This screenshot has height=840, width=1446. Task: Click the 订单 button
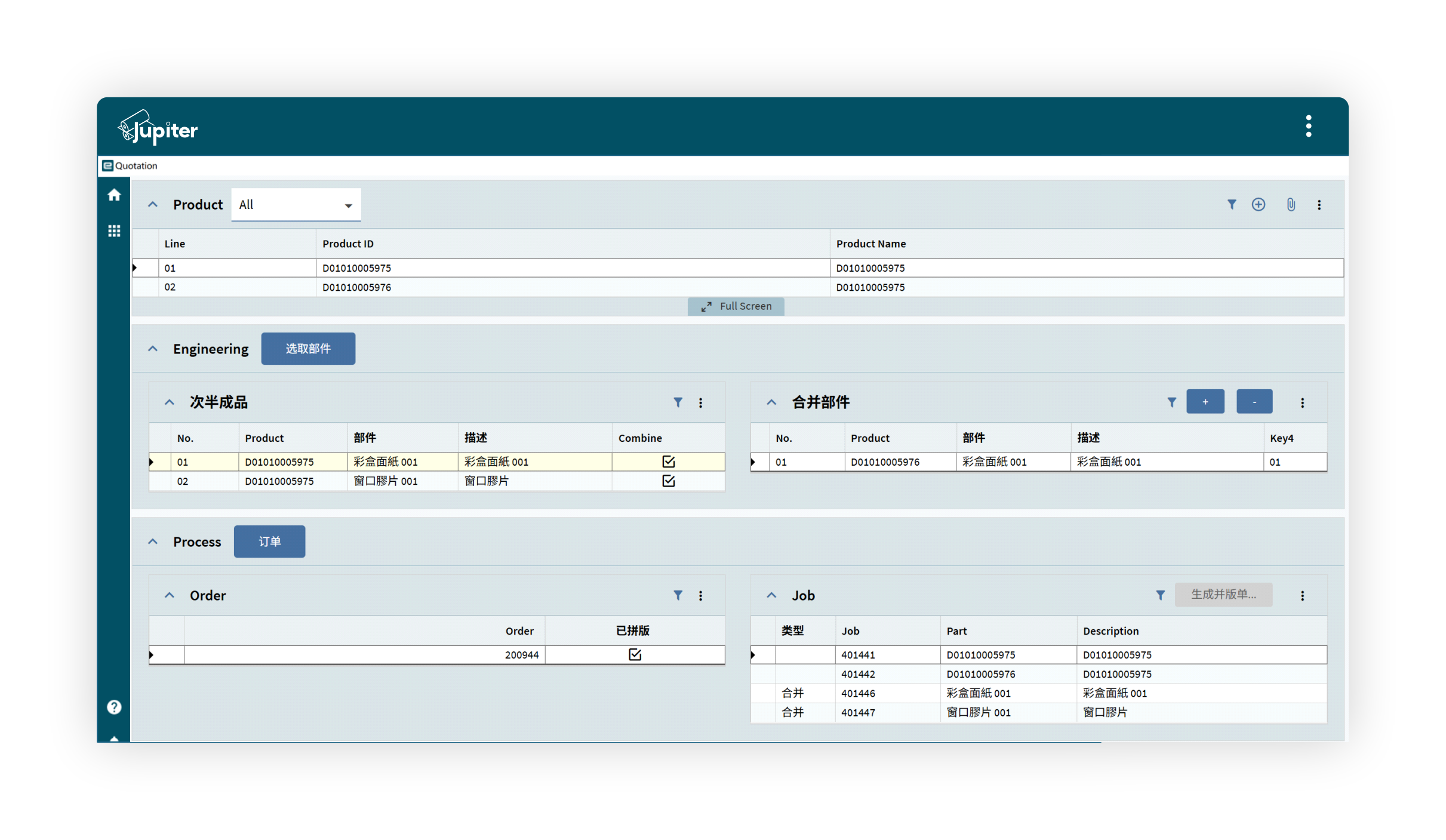(269, 541)
